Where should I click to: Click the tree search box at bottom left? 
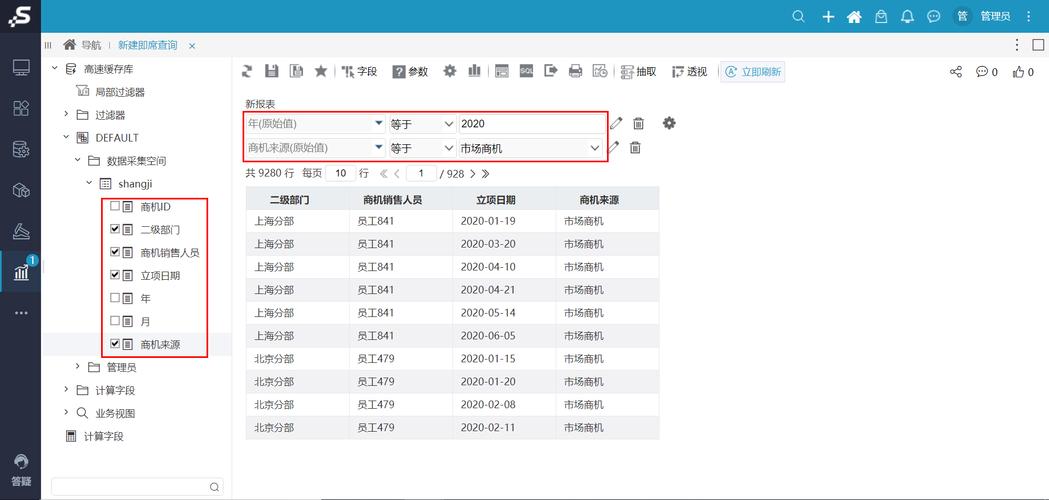pos(137,487)
